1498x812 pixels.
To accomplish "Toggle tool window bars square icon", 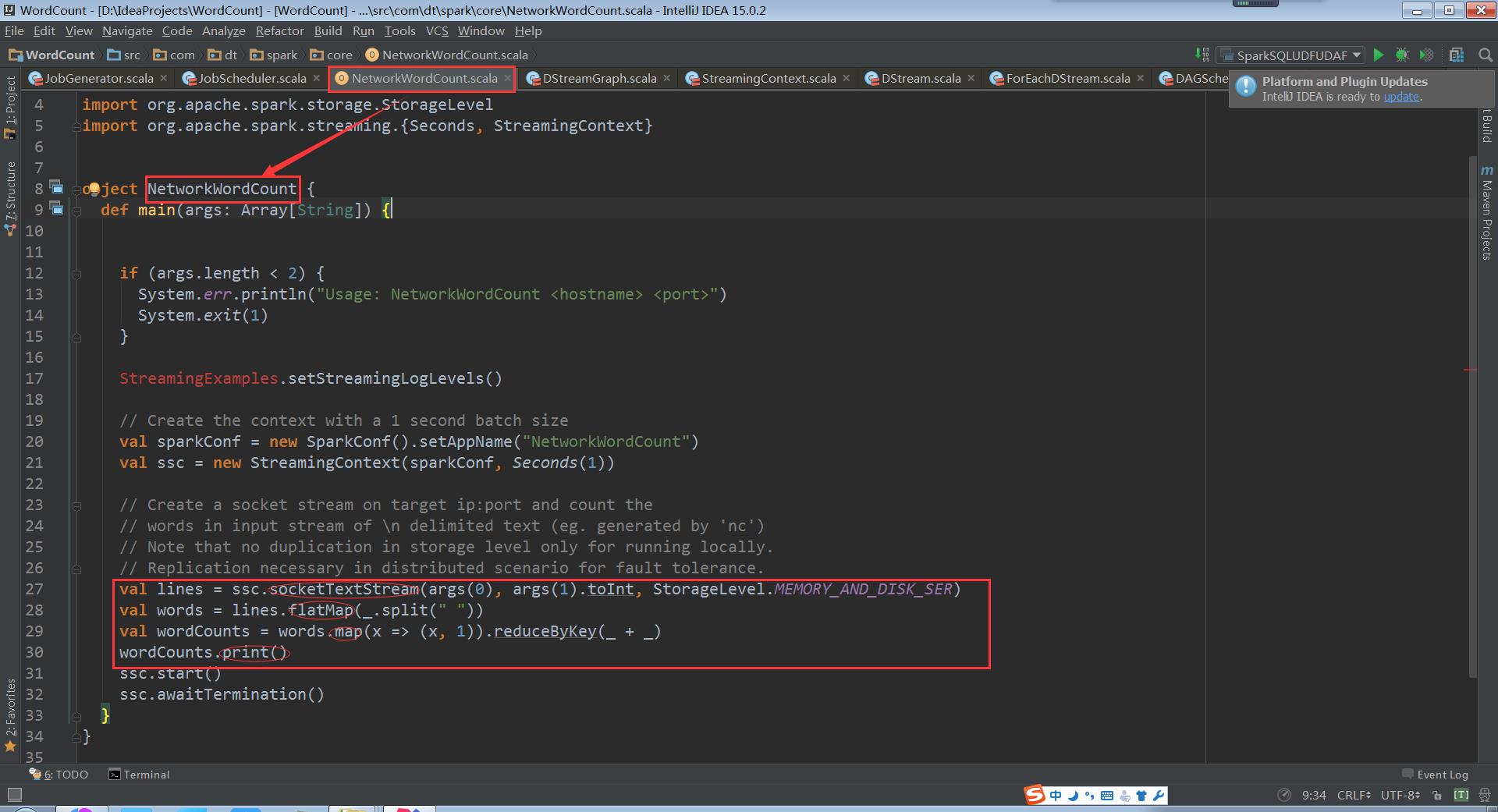I will (14, 795).
